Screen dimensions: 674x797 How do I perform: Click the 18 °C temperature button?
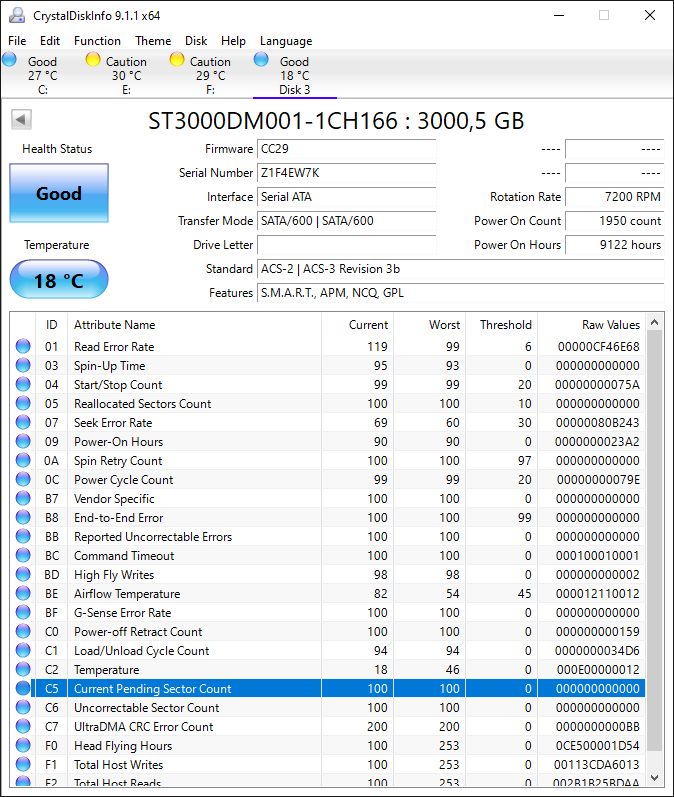(59, 280)
